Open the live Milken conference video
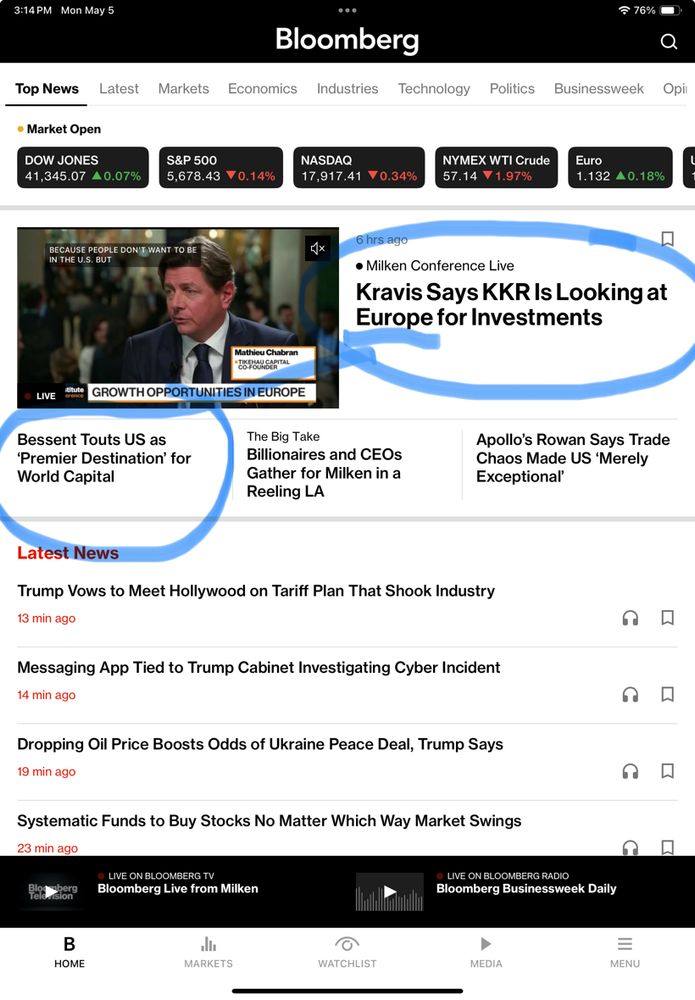 [178, 318]
